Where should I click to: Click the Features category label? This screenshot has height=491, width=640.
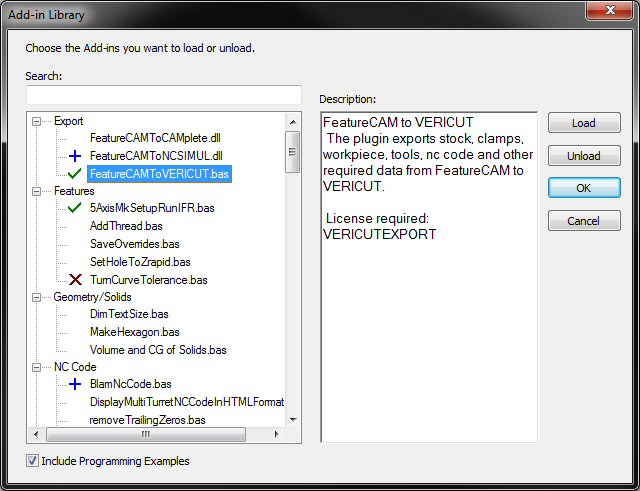[x=74, y=191]
